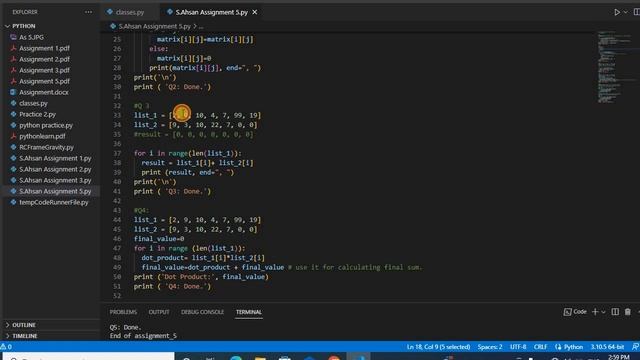Open the run options dropdown arrow
The width and height of the screenshot is (640, 360).
625,12
